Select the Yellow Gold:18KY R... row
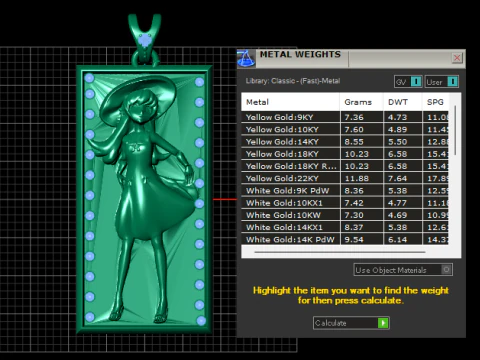The image size is (480, 360). pyautogui.click(x=345, y=166)
